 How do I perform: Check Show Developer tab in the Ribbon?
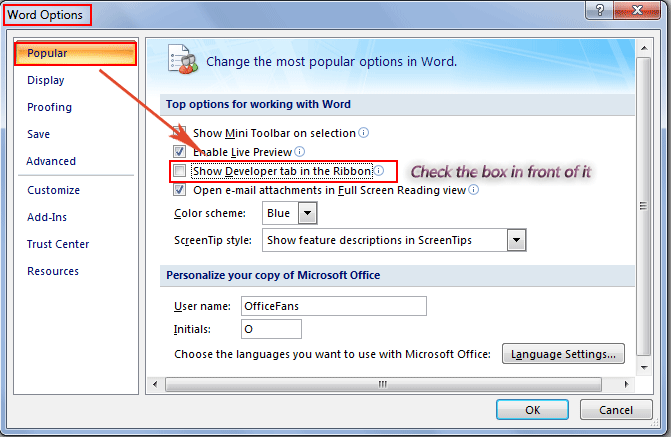(x=179, y=171)
